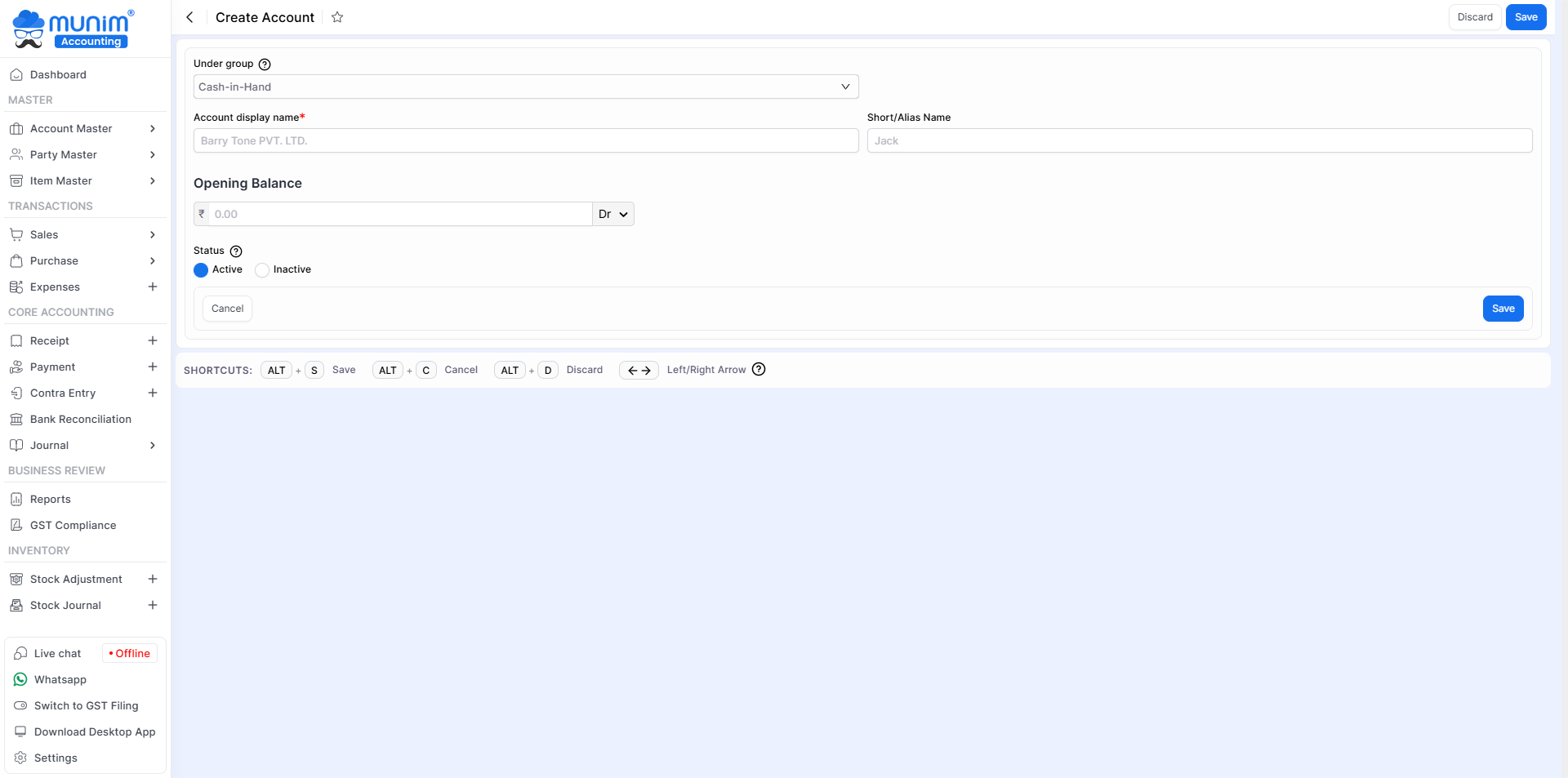Click the favorite star icon beside Create Account
The width and height of the screenshot is (1568, 778).
[337, 17]
